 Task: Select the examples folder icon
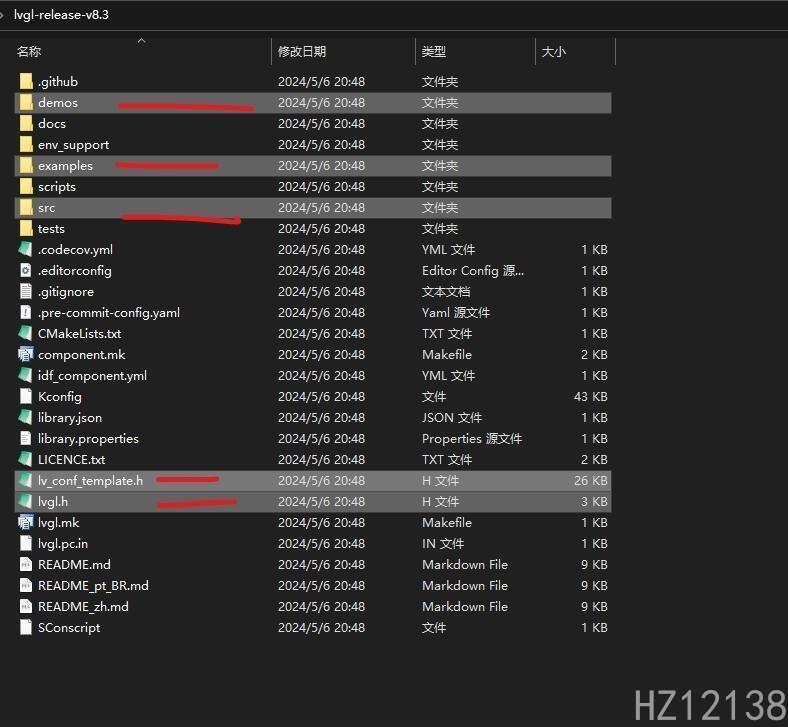[x=26, y=166]
